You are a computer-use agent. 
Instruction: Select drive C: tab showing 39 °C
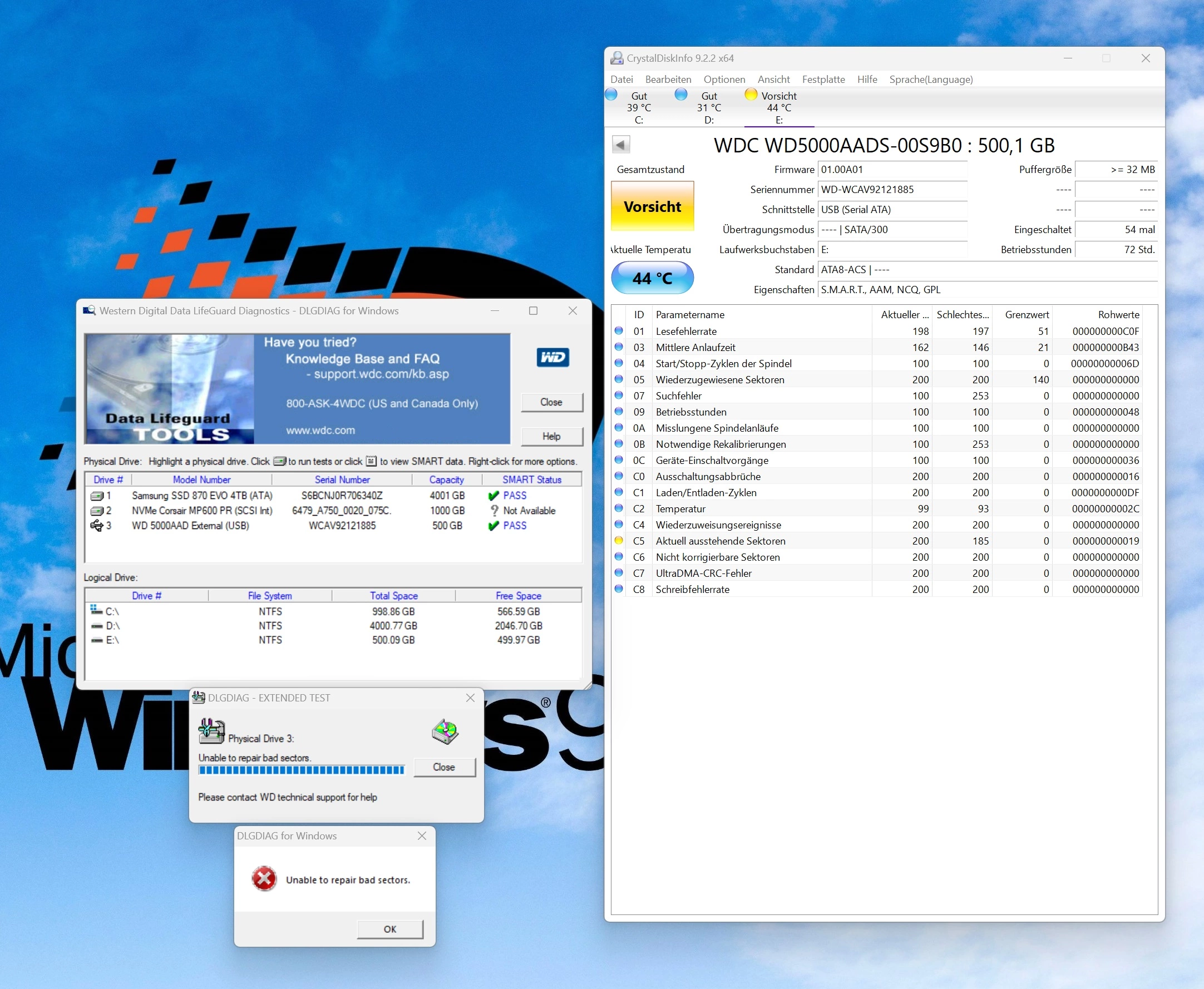[x=639, y=107]
